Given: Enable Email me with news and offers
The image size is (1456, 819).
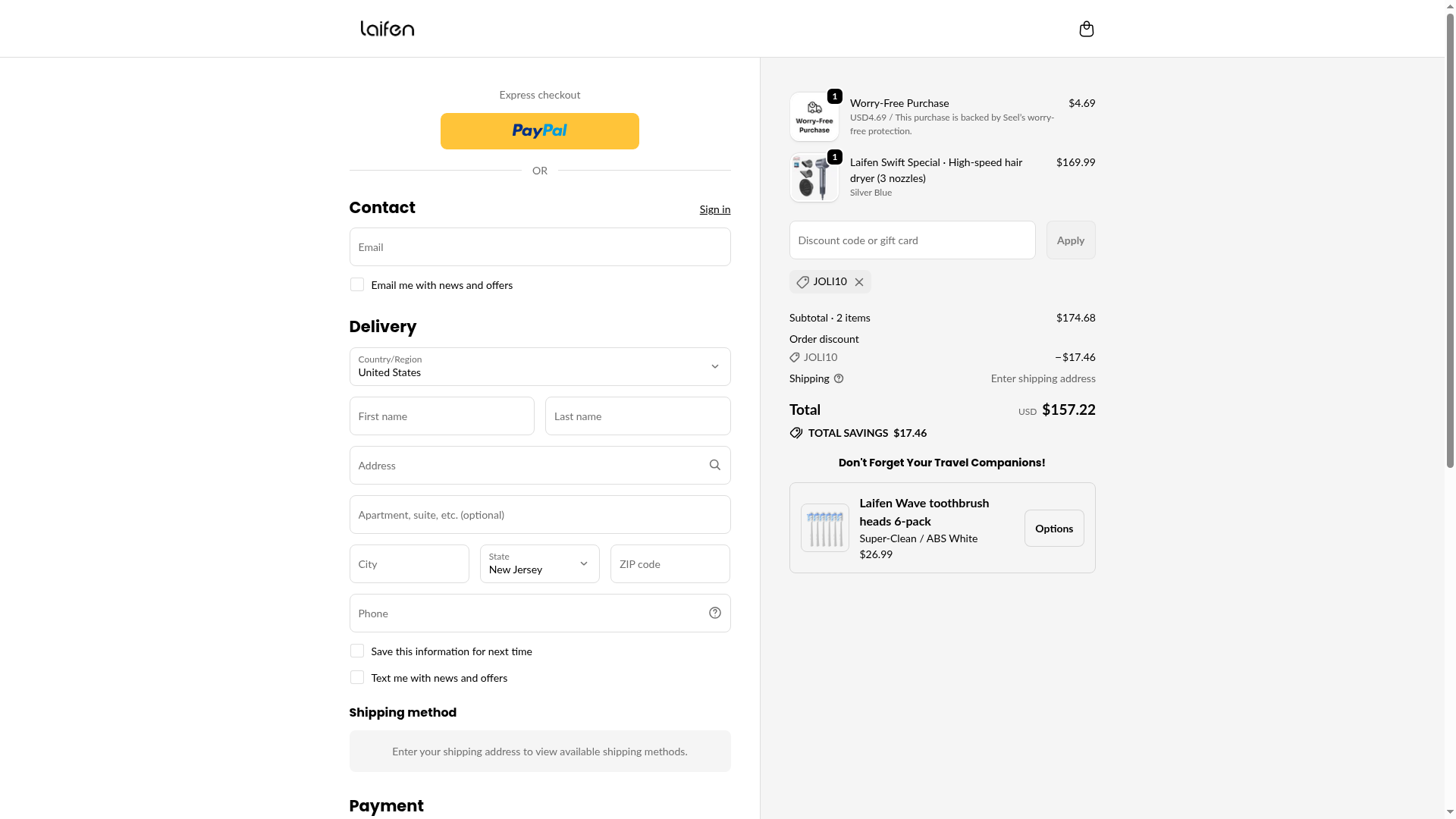Looking at the screenshot, I should (357, 284).
